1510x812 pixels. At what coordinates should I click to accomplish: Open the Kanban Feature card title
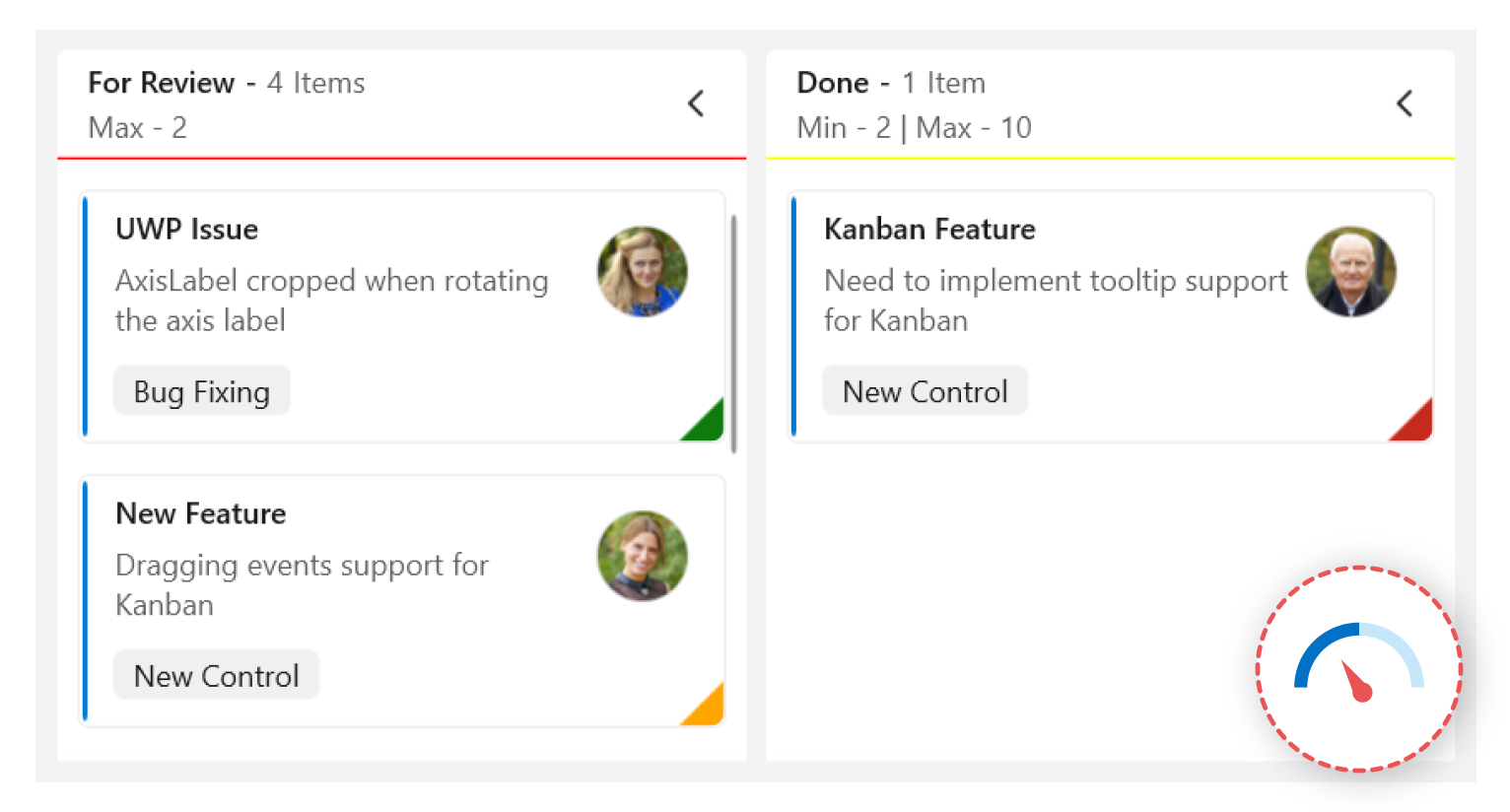pos(929,229)
